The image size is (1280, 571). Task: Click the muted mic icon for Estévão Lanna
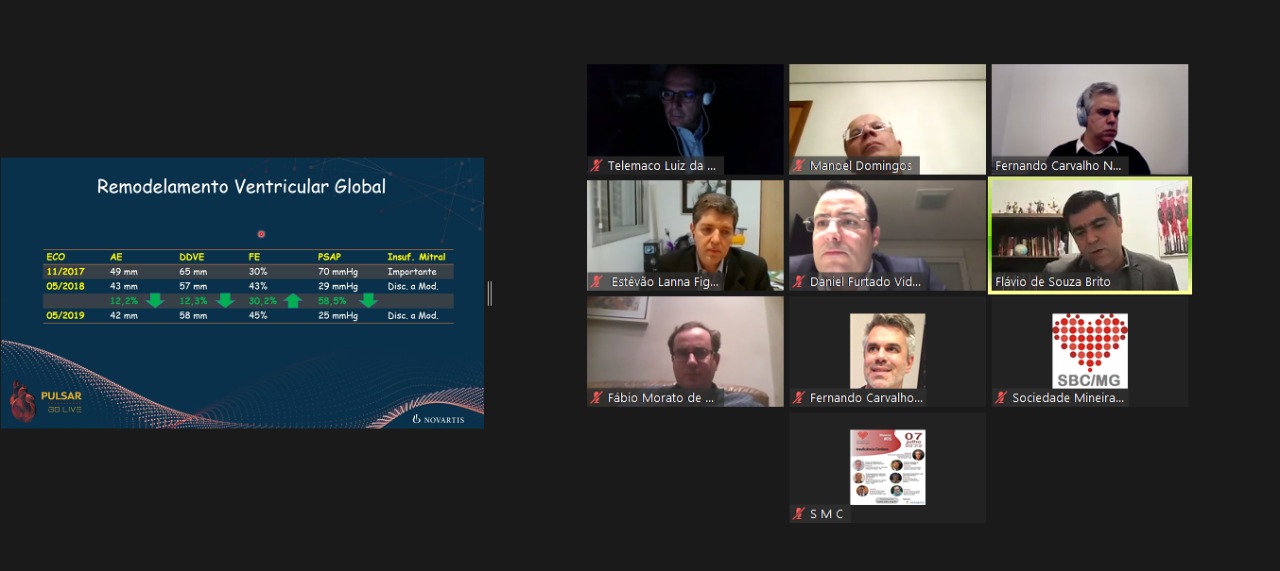[x=597, y=282]
